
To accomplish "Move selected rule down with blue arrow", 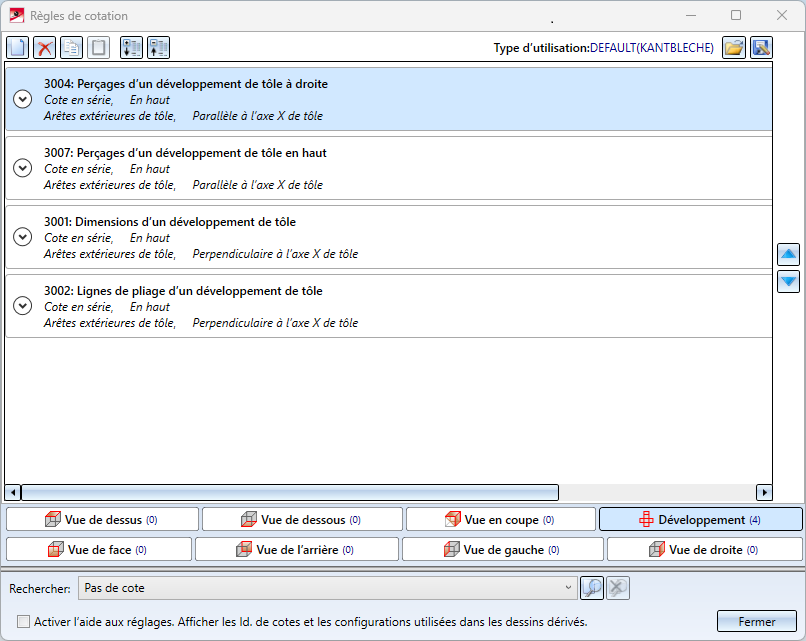I will pos(789,281).
